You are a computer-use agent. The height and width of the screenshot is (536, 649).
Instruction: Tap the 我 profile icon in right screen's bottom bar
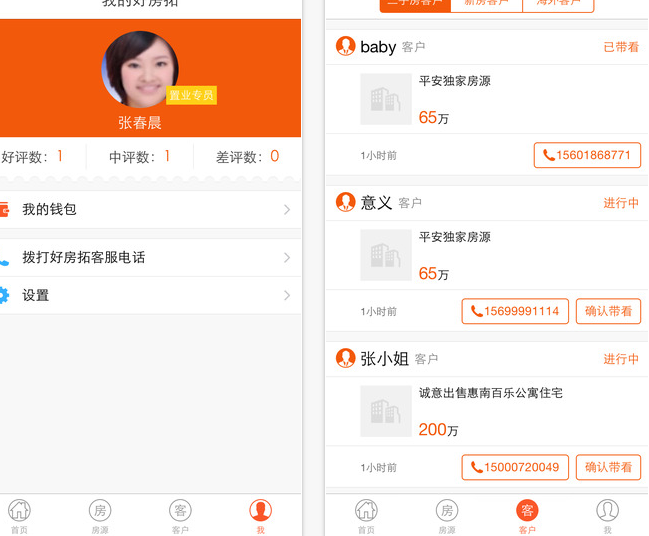coord(607,514)
